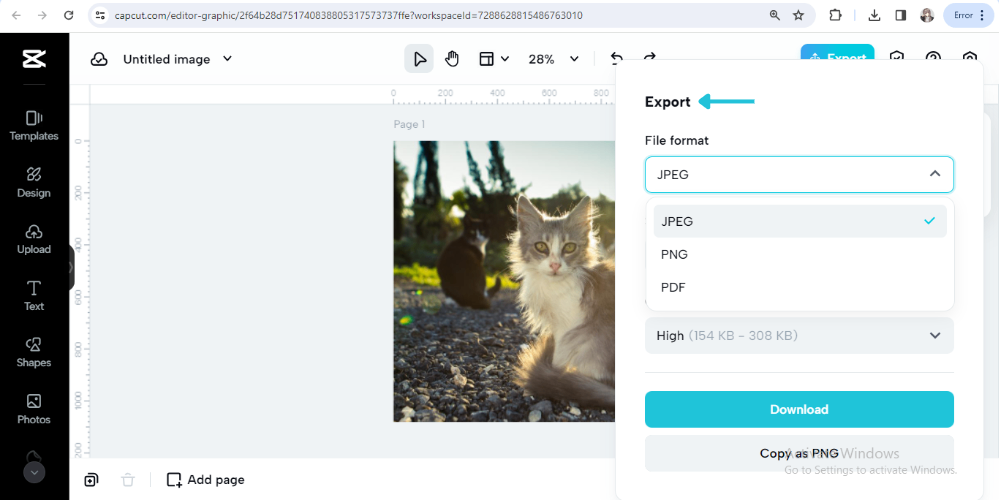The image size is (1000, 500).
Task: Open the help question mark icon
Action: (933, 57)
